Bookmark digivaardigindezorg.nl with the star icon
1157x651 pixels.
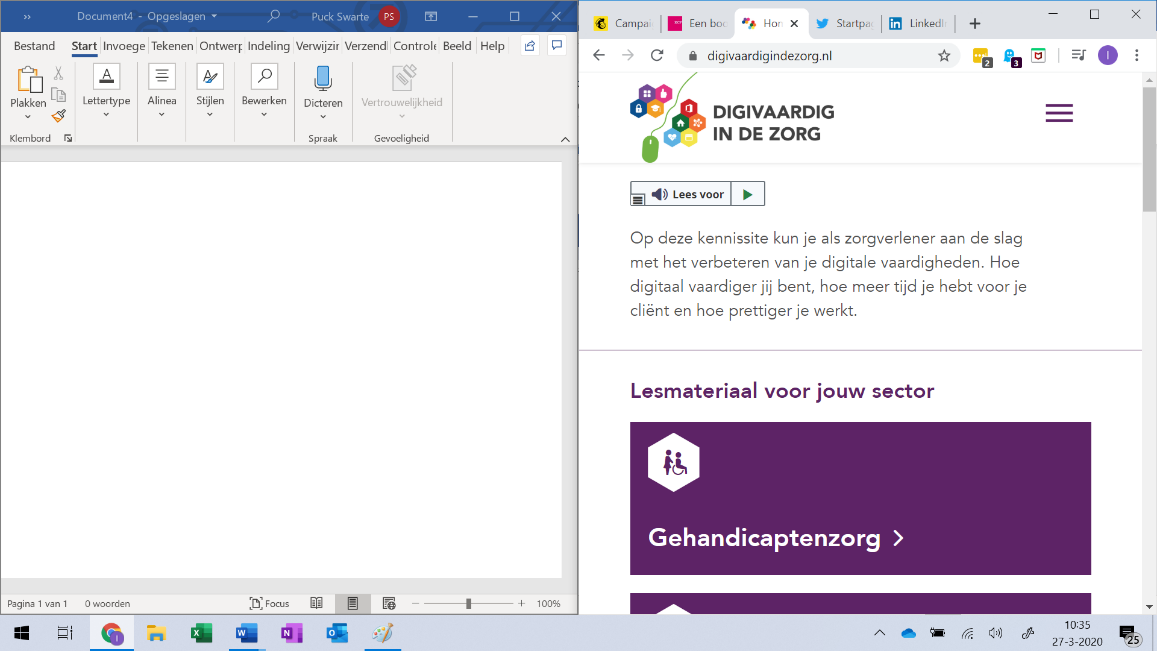(x=944, y=57)
